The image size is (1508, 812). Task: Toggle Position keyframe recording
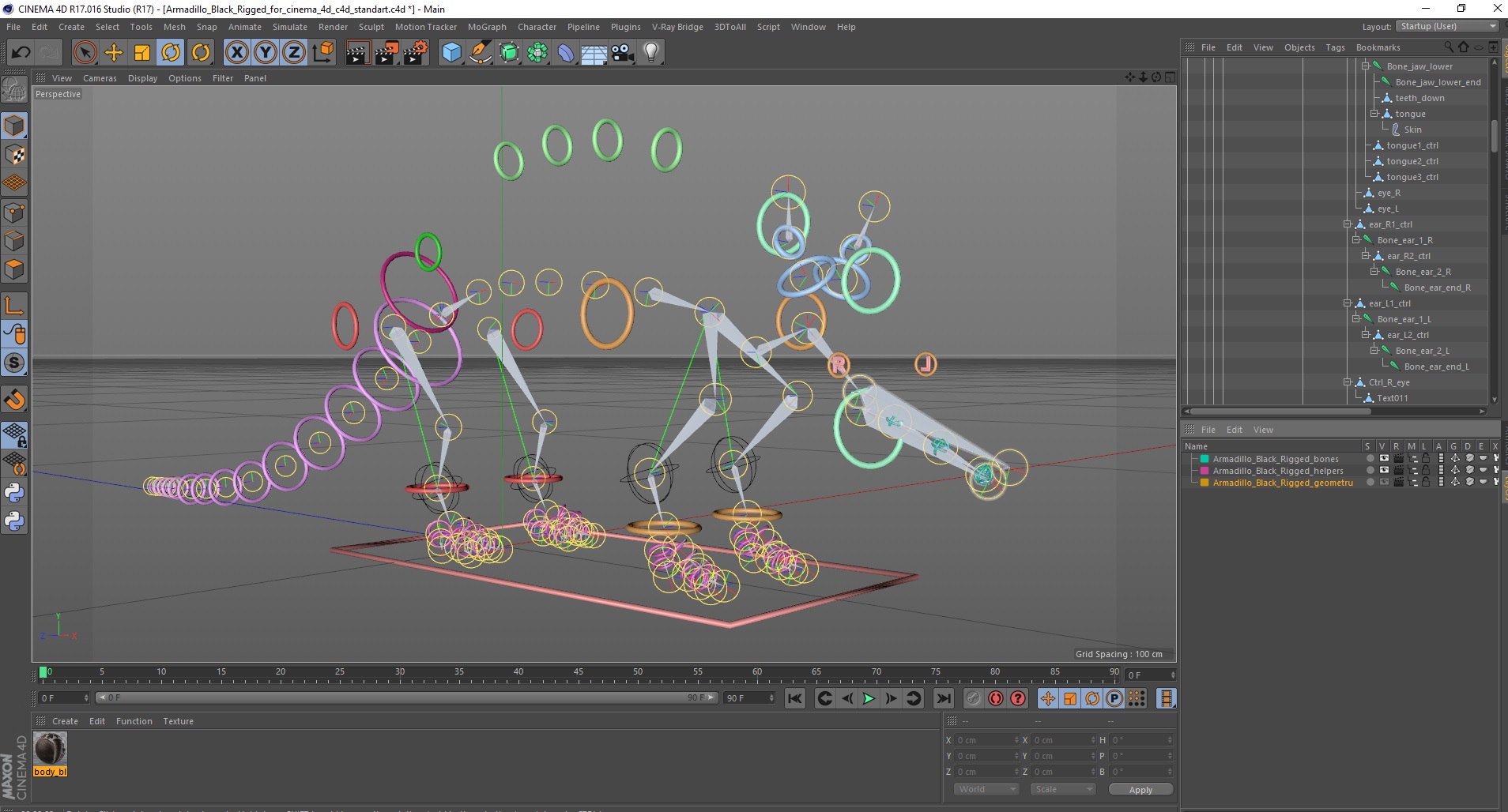[x=1048, y=698]
